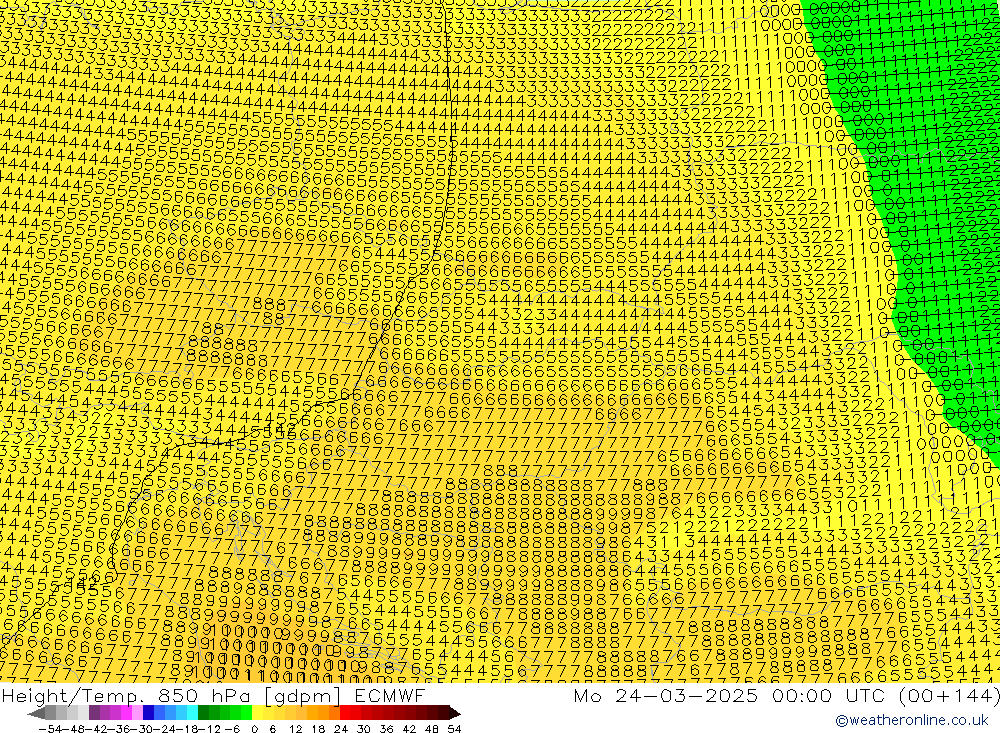Screen dimensions: 1000x733
Task: Click the bright cyan swatch in the legend
Action: (192, 713)
